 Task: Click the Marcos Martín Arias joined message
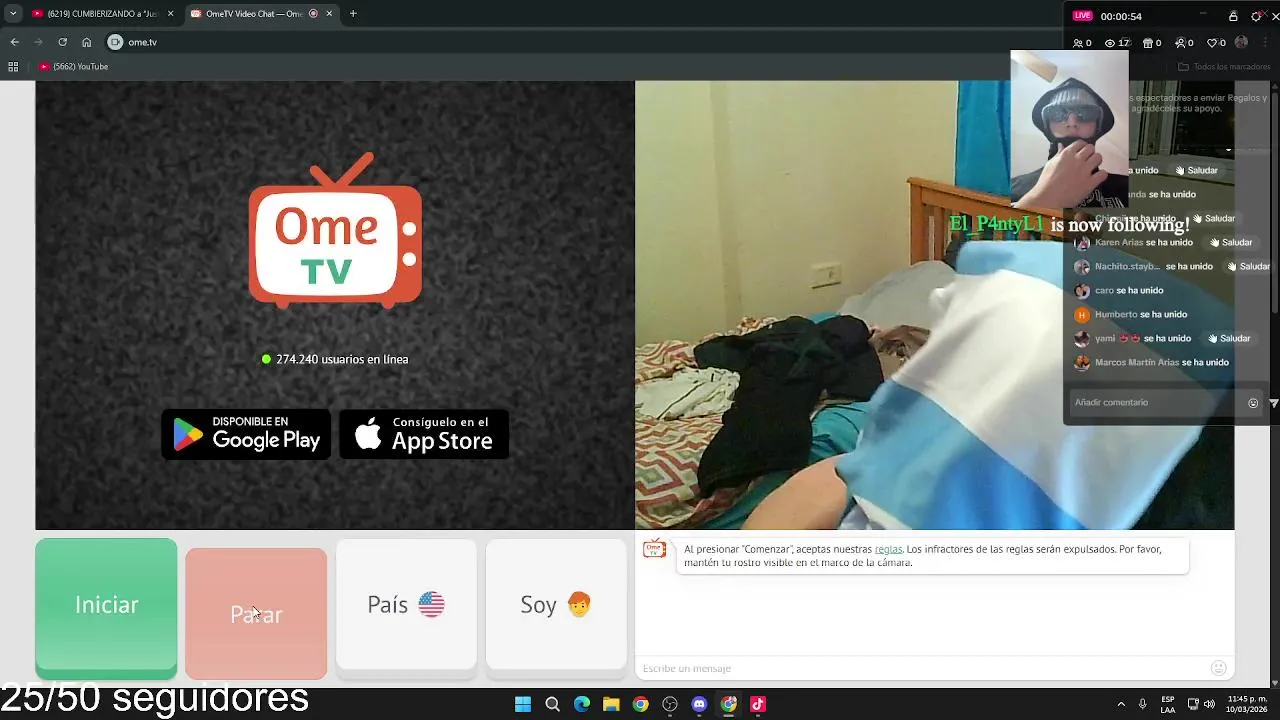(x=1162, y=362)
